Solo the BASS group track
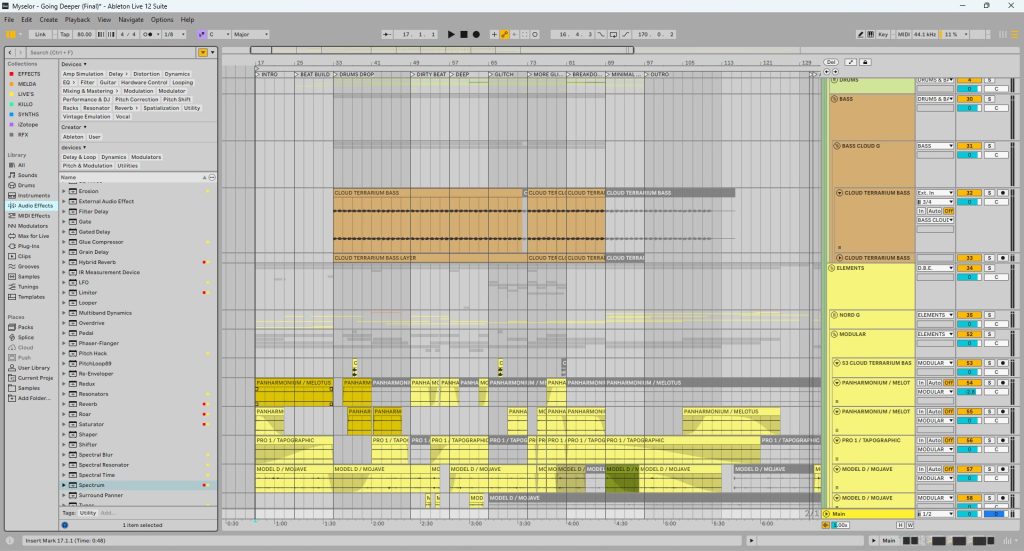The width and height of the screenshot is (1024, 551). click(x=989, y=99)
